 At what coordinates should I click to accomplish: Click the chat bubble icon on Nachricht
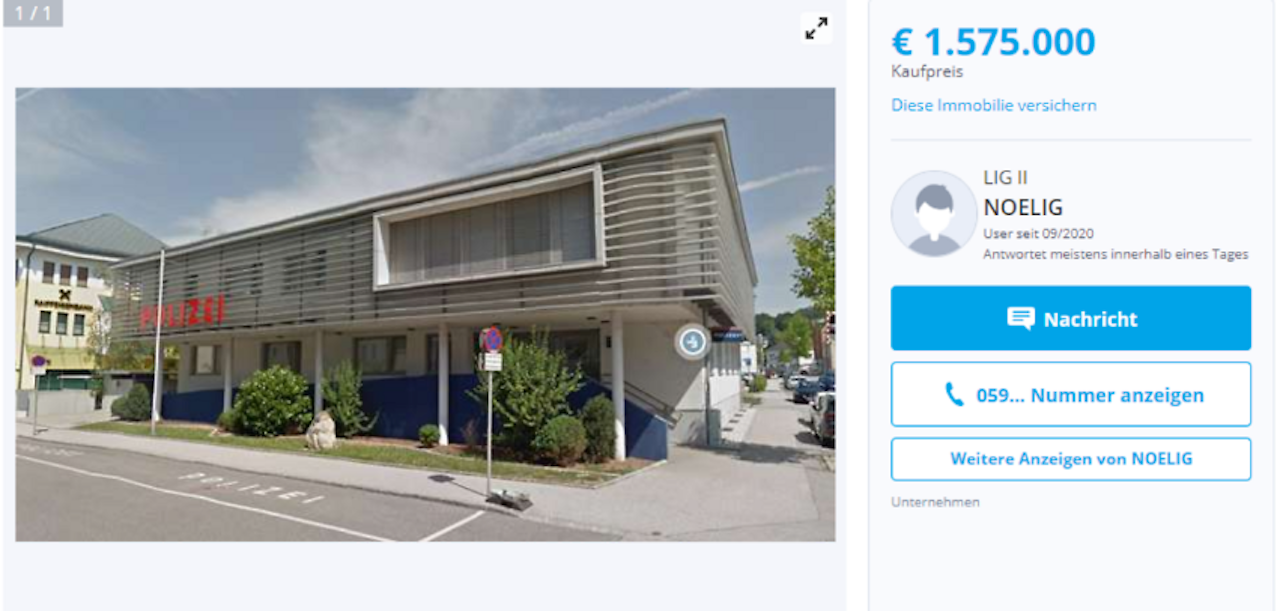tap(1021, 319)
